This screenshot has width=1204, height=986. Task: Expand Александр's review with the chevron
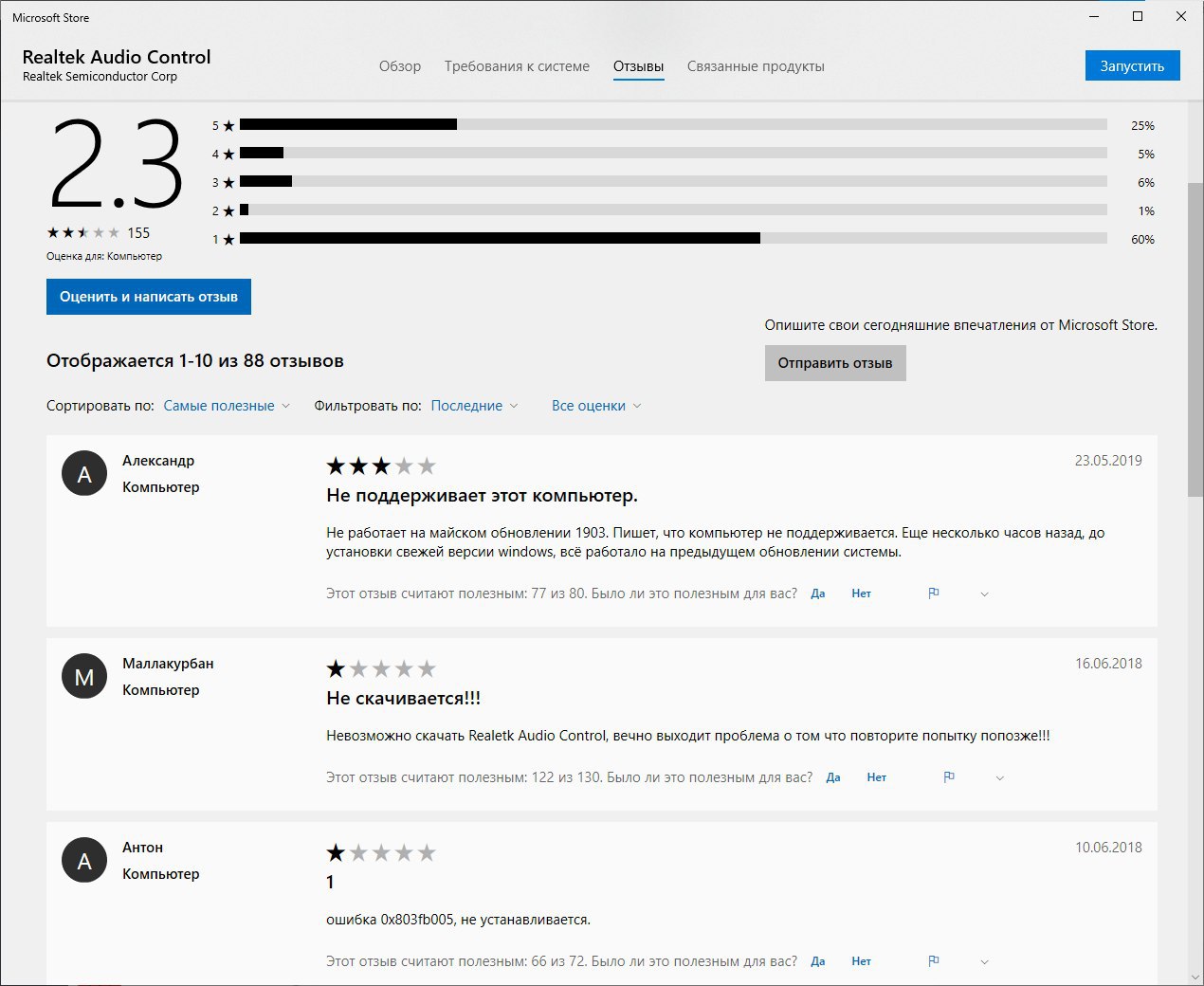984,594
